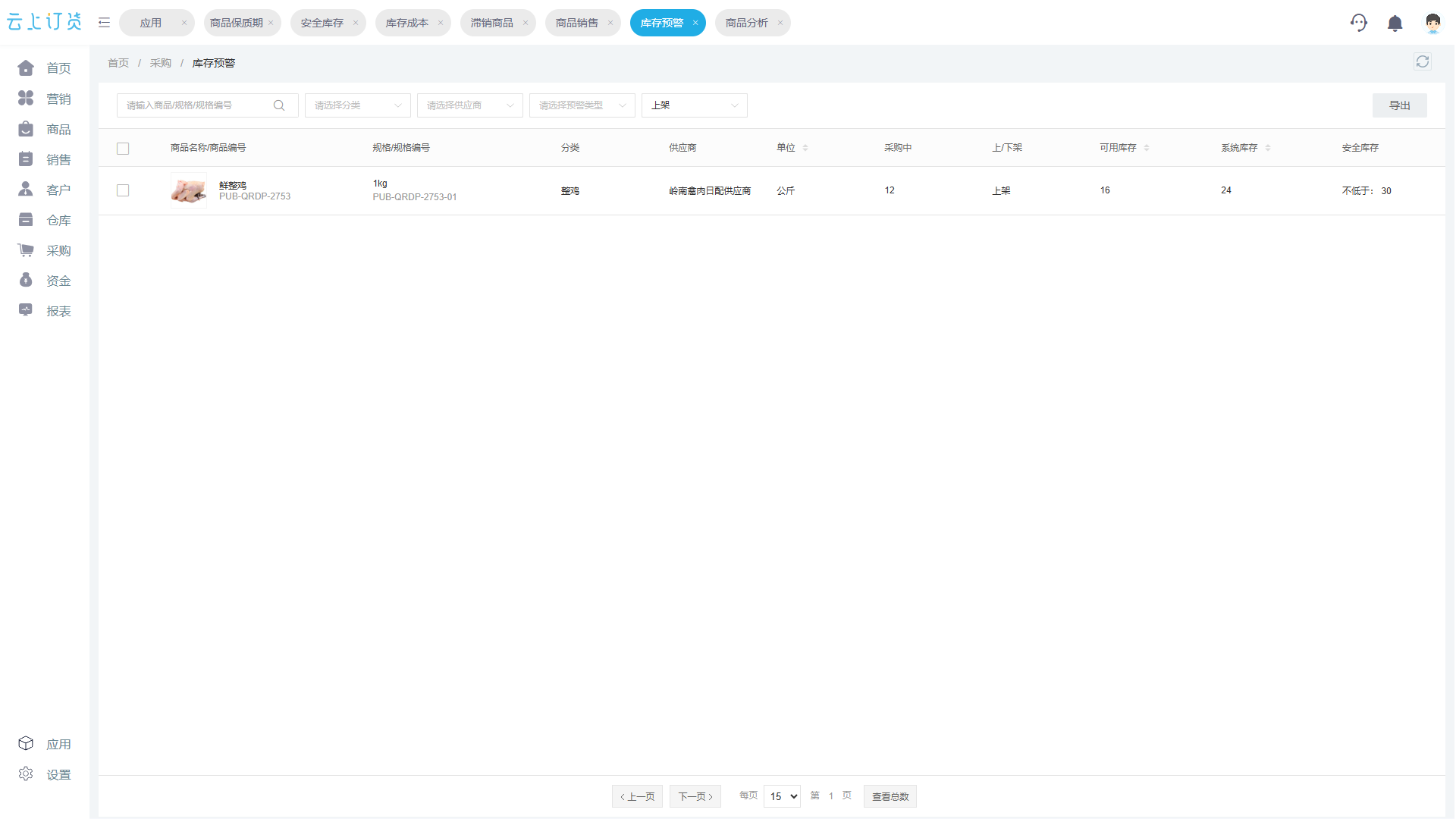This screenshot has width=1456, height=819.
Task: Switch to 商品保质期 tab
Action: click(x=237, y=23)
